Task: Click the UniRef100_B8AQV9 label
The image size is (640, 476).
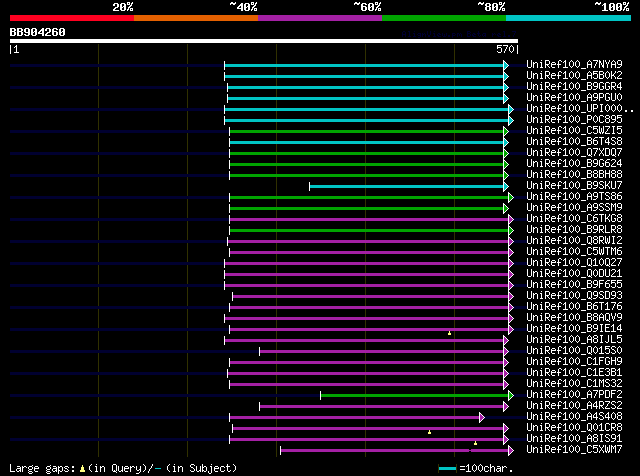Action: (x=574, y=318)
